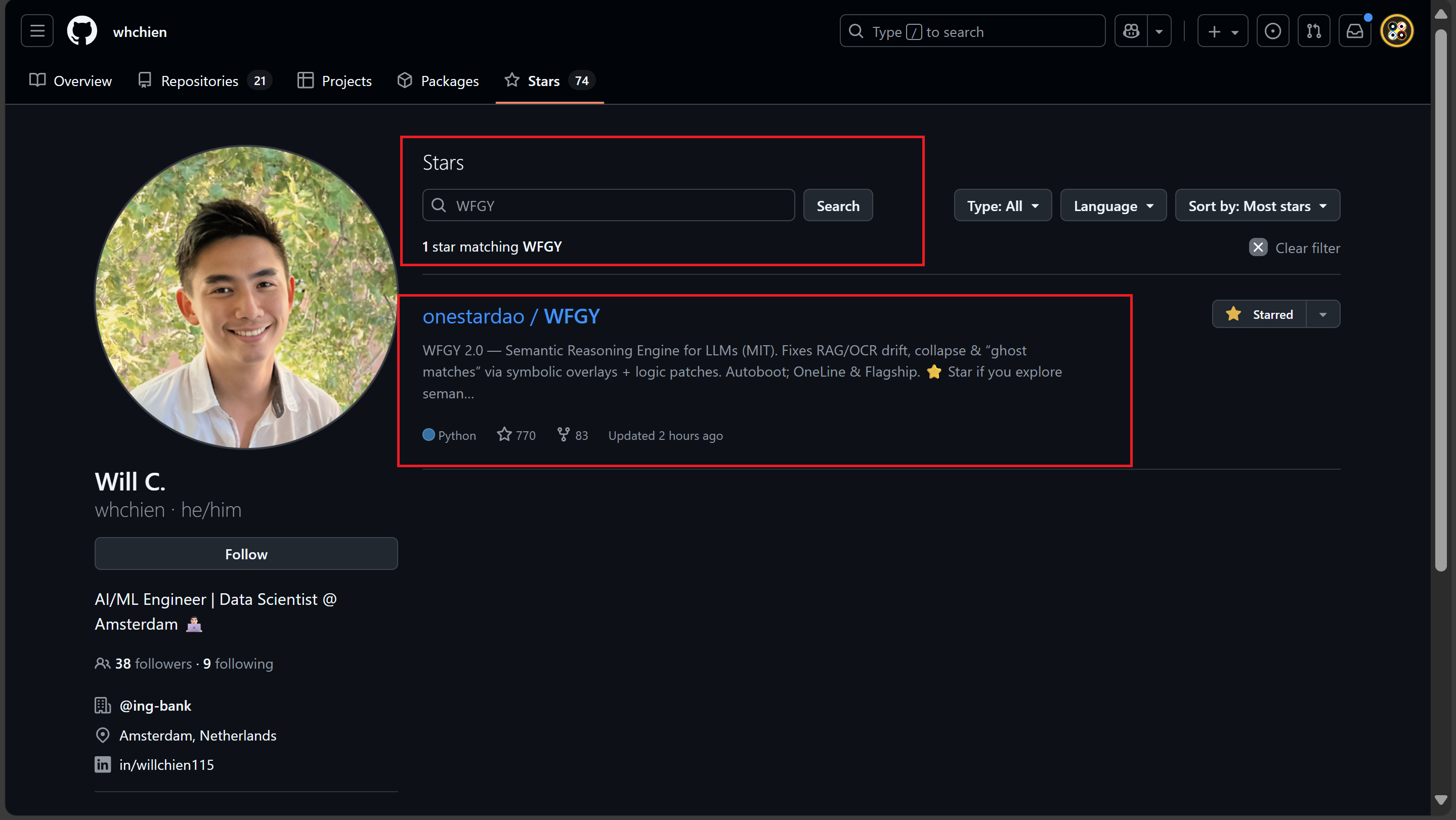The height and width of the screenshot is (820, 1456).
Task: Open the Sort by: Most stars dropdown
Action: pos(1257,206)
